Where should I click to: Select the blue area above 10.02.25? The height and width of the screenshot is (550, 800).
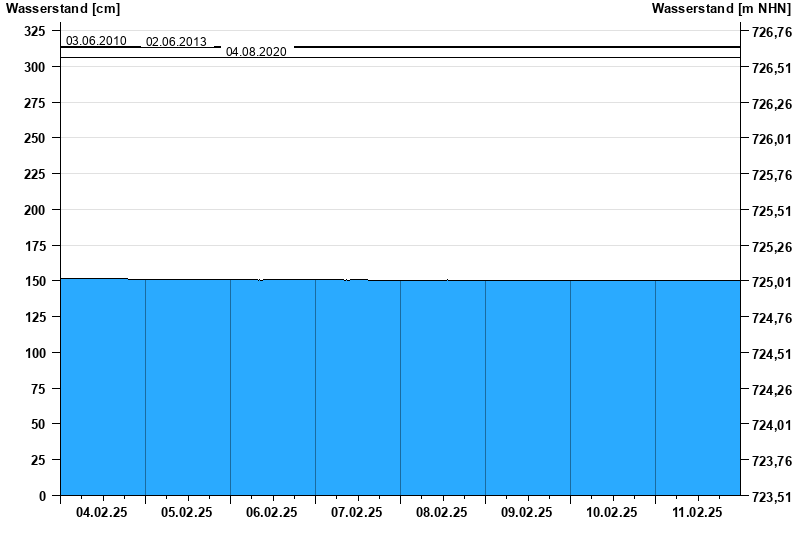pyautogui.click(x=612, y=388)
